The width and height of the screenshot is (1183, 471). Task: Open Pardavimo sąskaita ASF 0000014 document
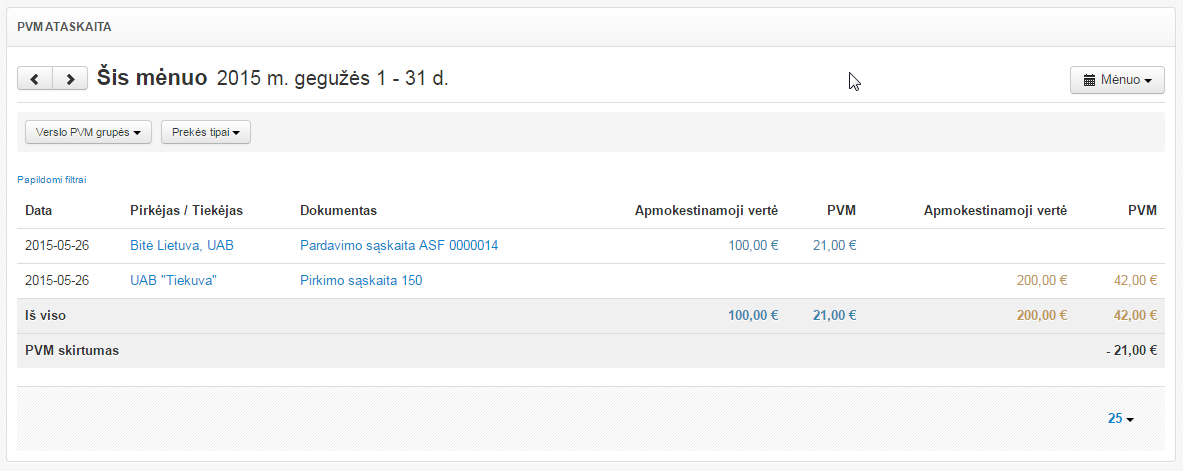click(399, 245)
